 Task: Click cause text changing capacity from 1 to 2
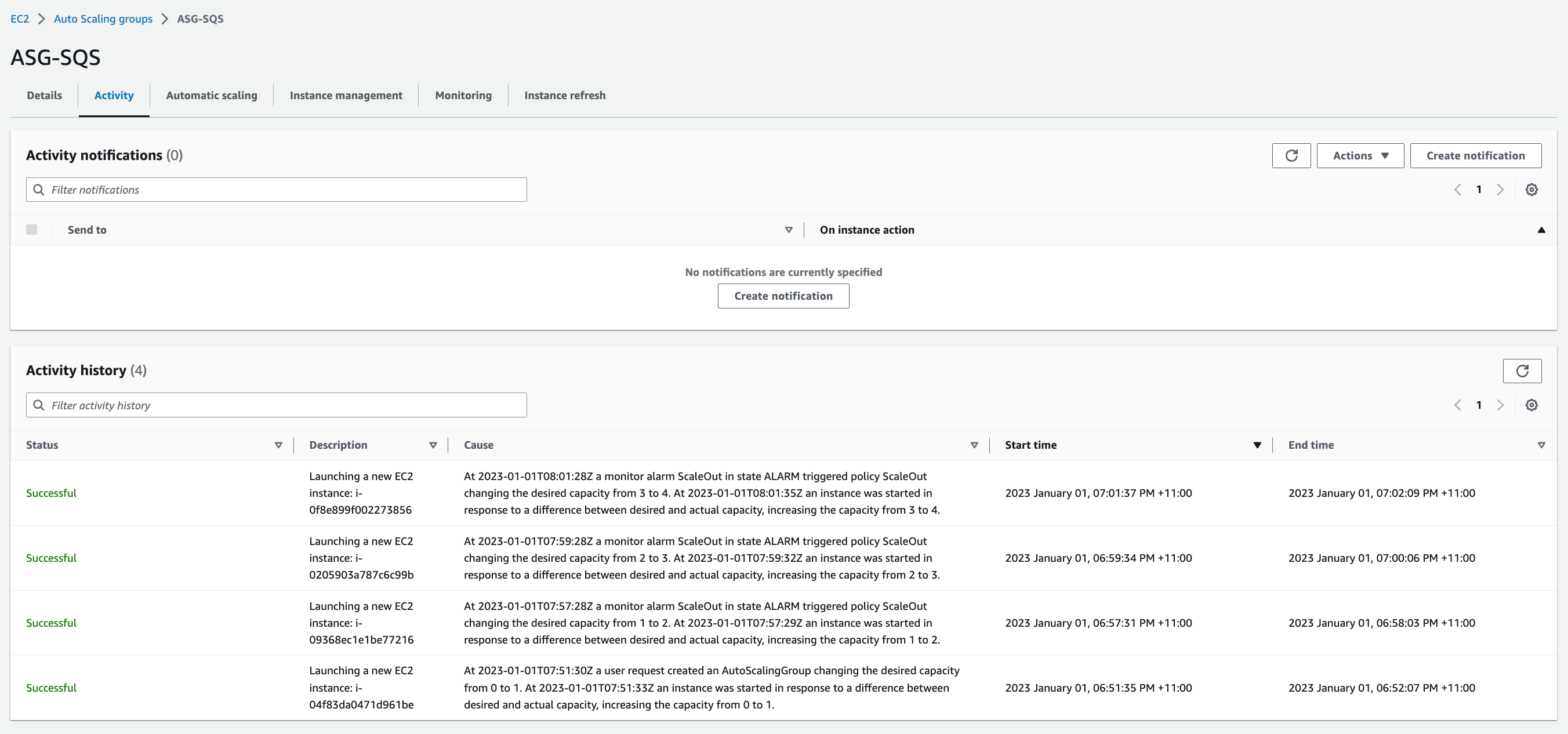[x=702, y=623]
